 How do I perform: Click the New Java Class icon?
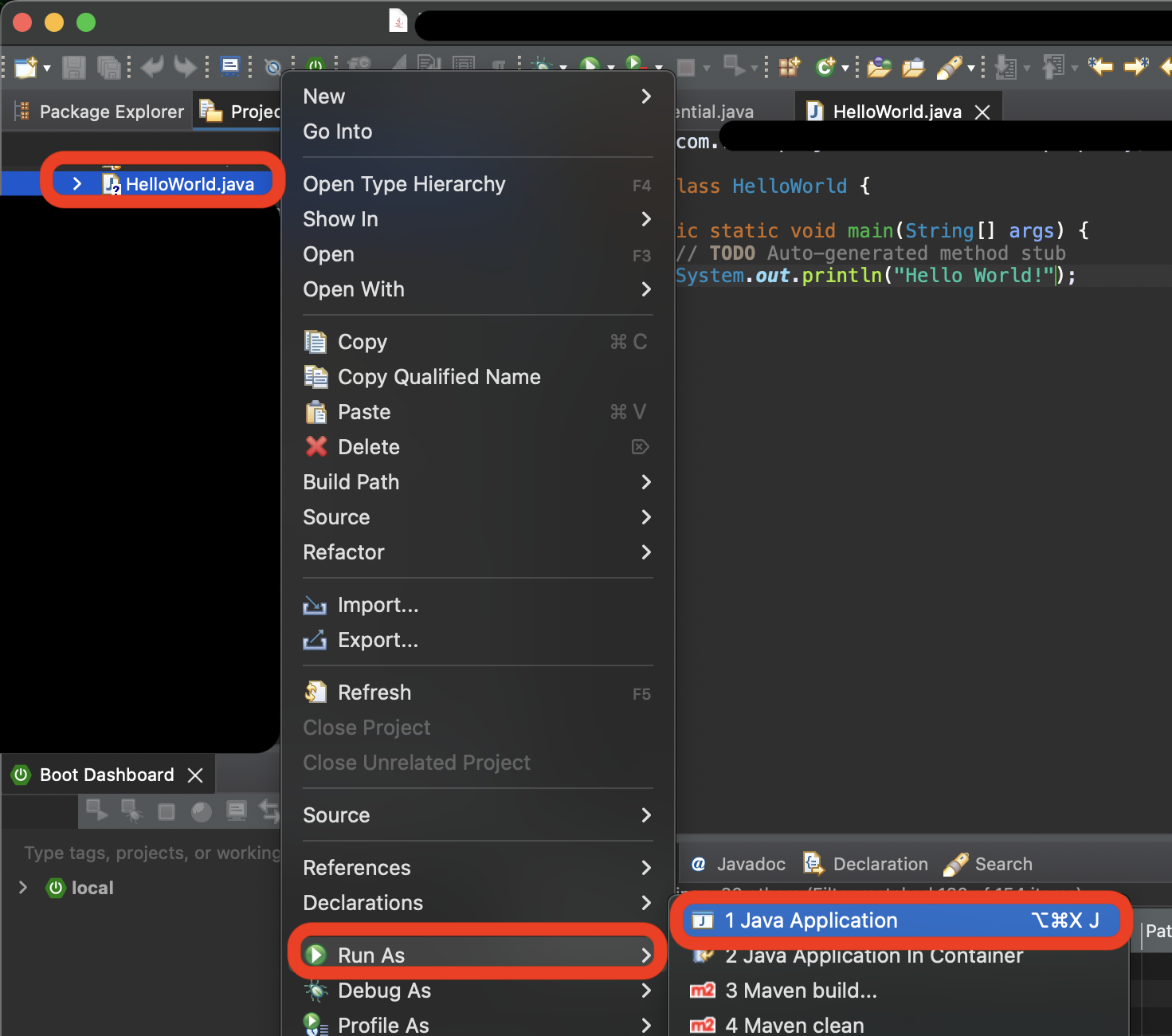825,68
